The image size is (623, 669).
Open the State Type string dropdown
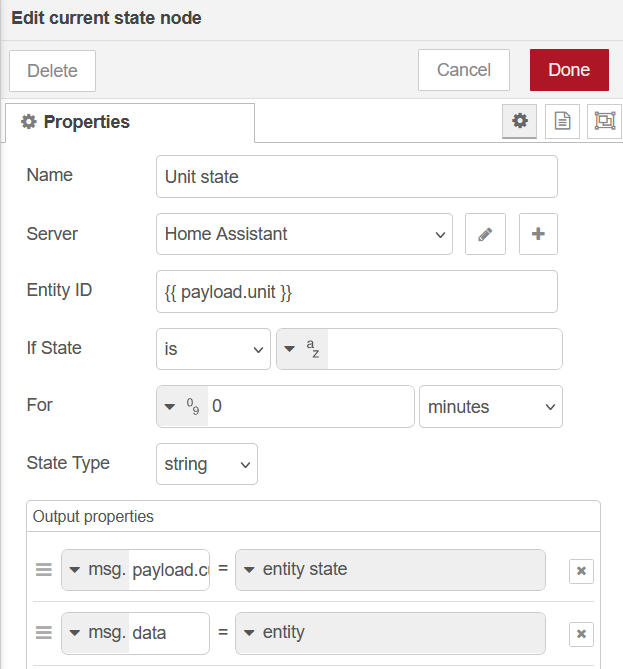click(x=207, y=464)
